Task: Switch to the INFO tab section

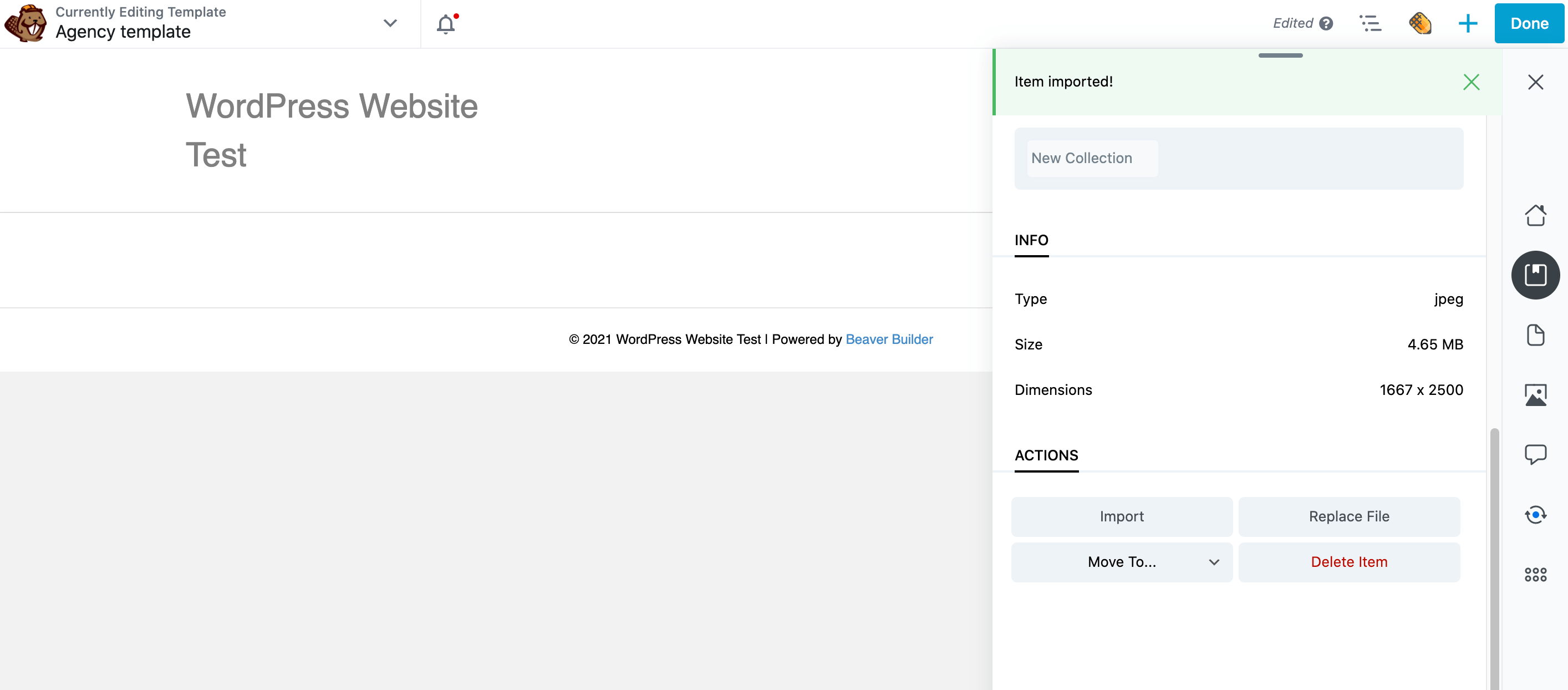Action: click(x=1031, y=239)
